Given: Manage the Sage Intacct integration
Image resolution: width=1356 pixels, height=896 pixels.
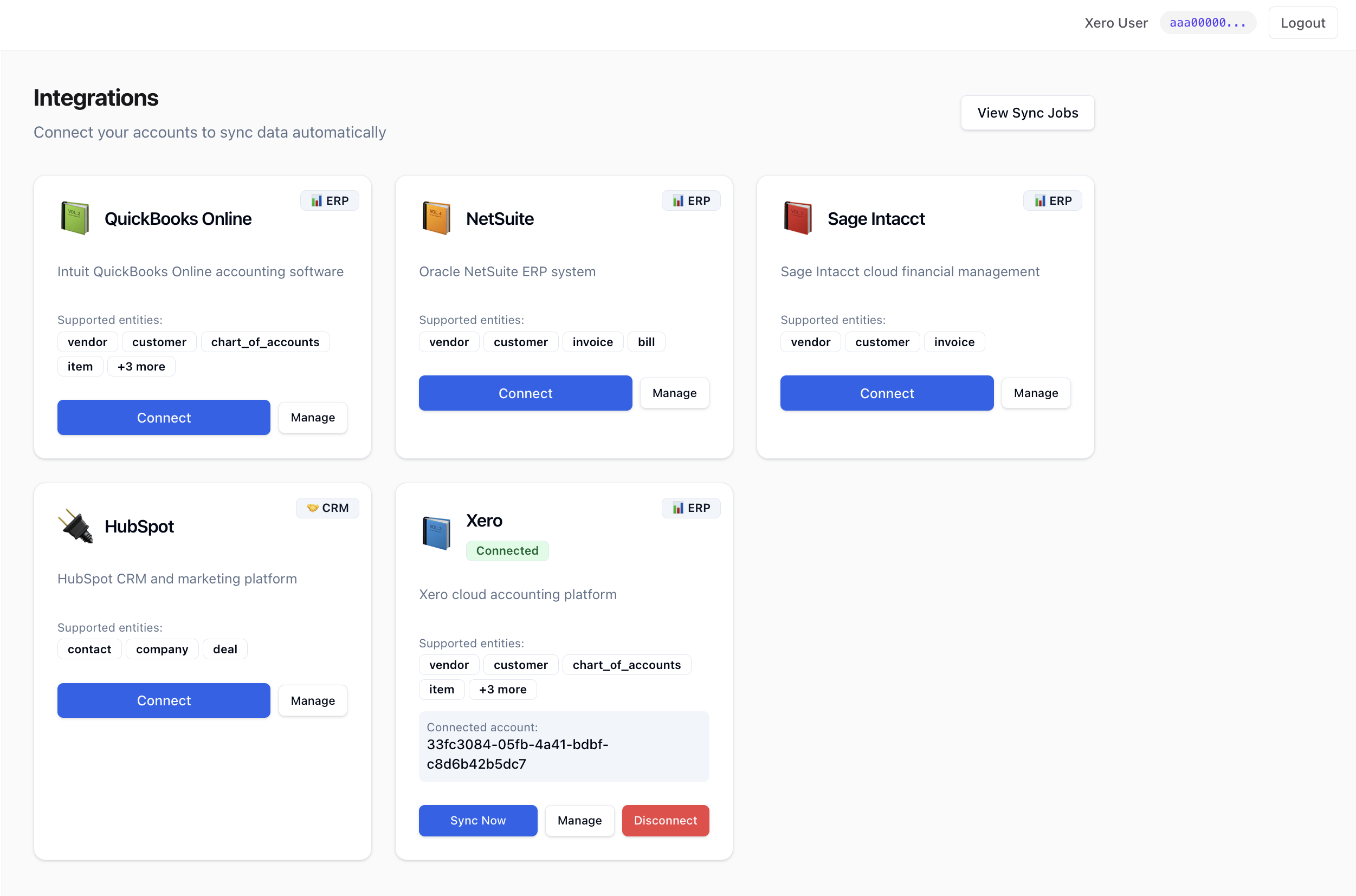Looking at the screenshot, I should click(x=1035, y=393).
